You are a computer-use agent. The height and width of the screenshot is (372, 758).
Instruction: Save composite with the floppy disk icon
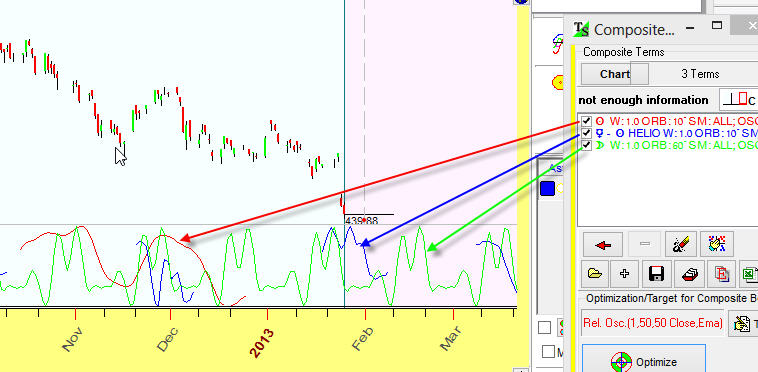click(x=656, y=274)
